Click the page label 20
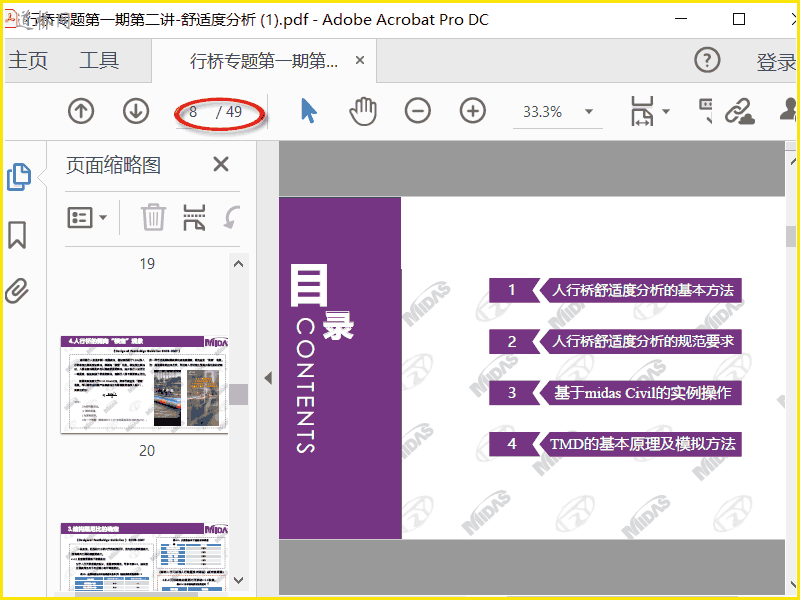Image resolution: width=800 pixels, height=600 pixels. coord(147,451)
